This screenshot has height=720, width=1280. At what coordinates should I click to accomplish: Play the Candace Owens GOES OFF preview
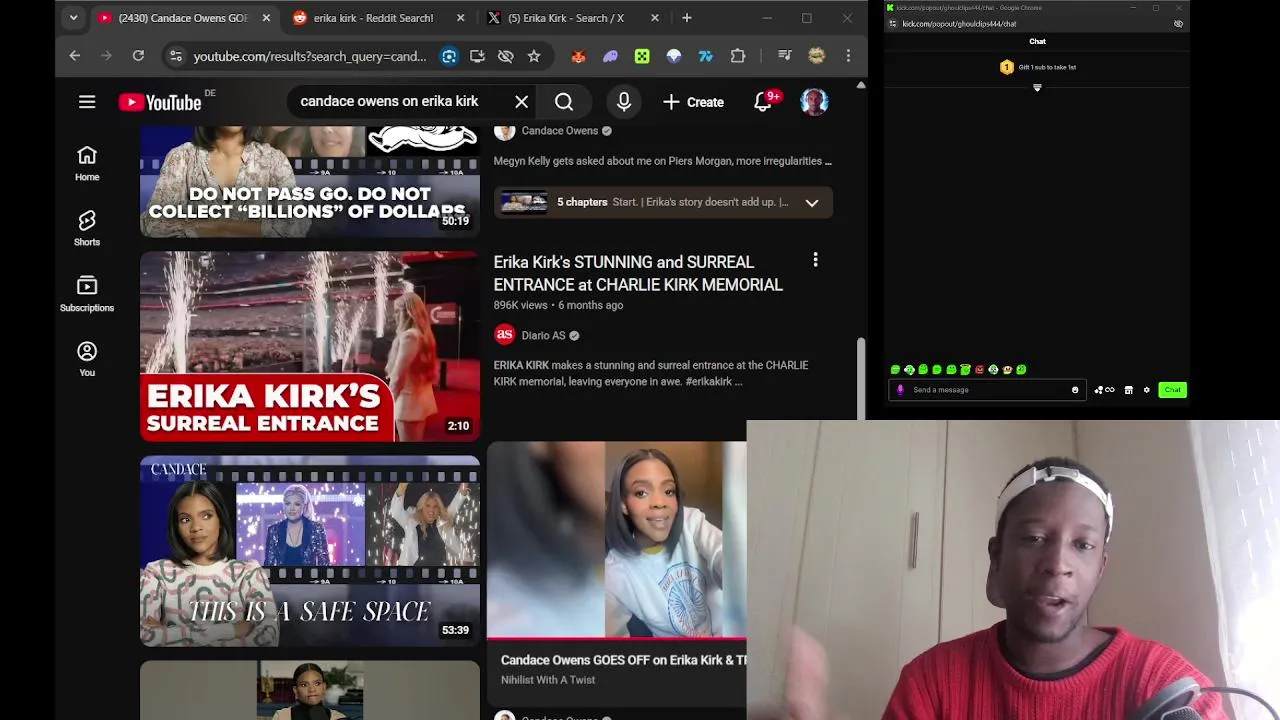(616, 540)
